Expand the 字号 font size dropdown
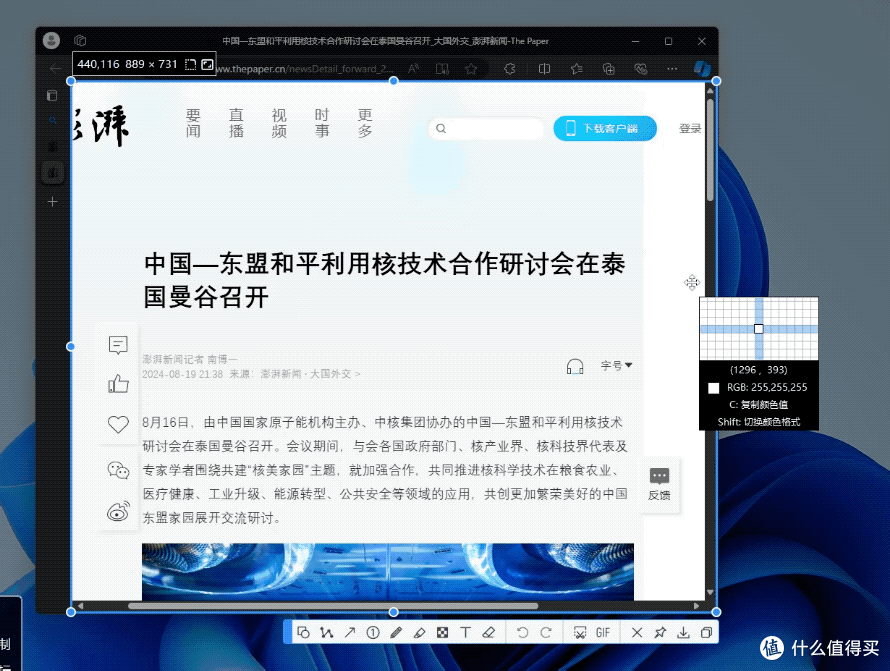 point(616,366)
